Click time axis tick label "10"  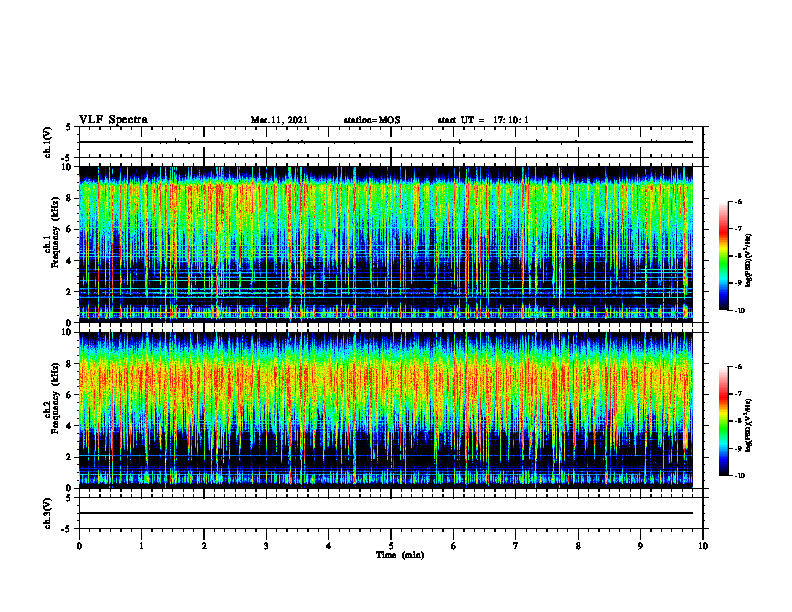coord(703,546)
